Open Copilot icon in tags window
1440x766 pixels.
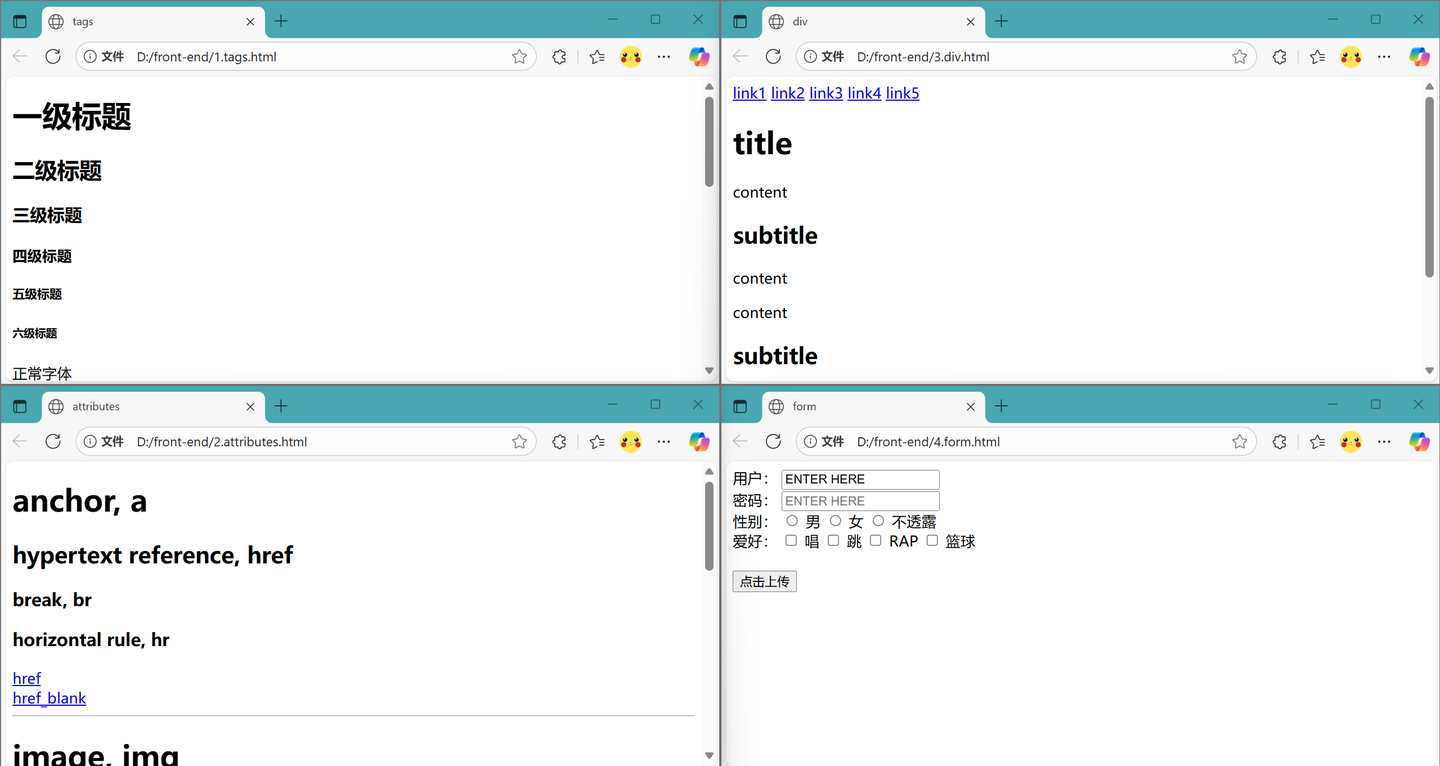[x=699, y=57]
